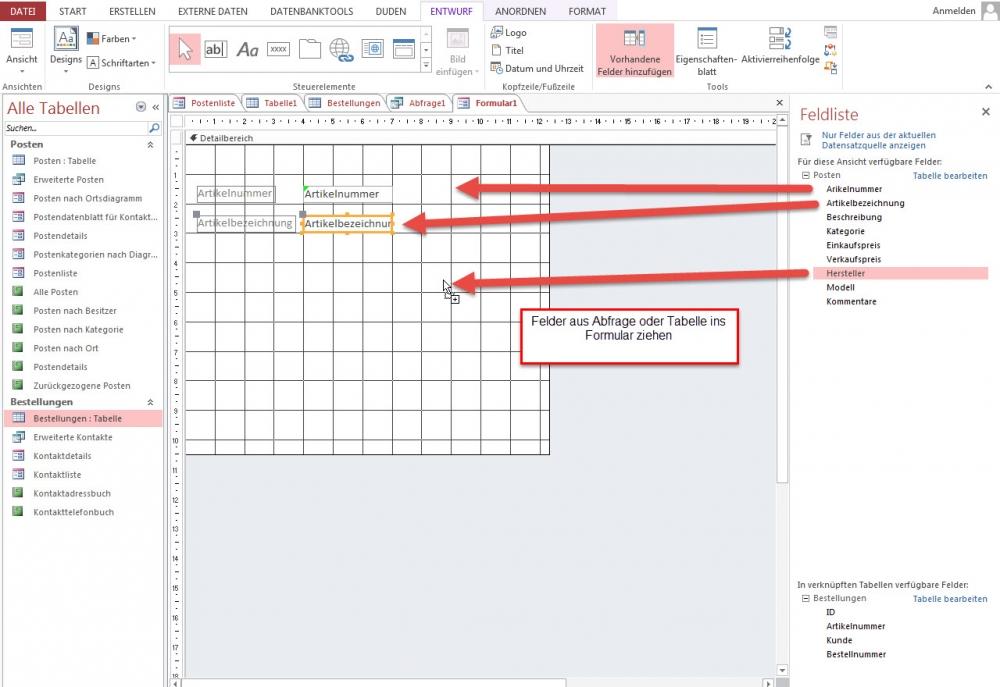Insert a Logo into the form header
Viewport: 1000px width, 687px height.
(x=508, y=33)
